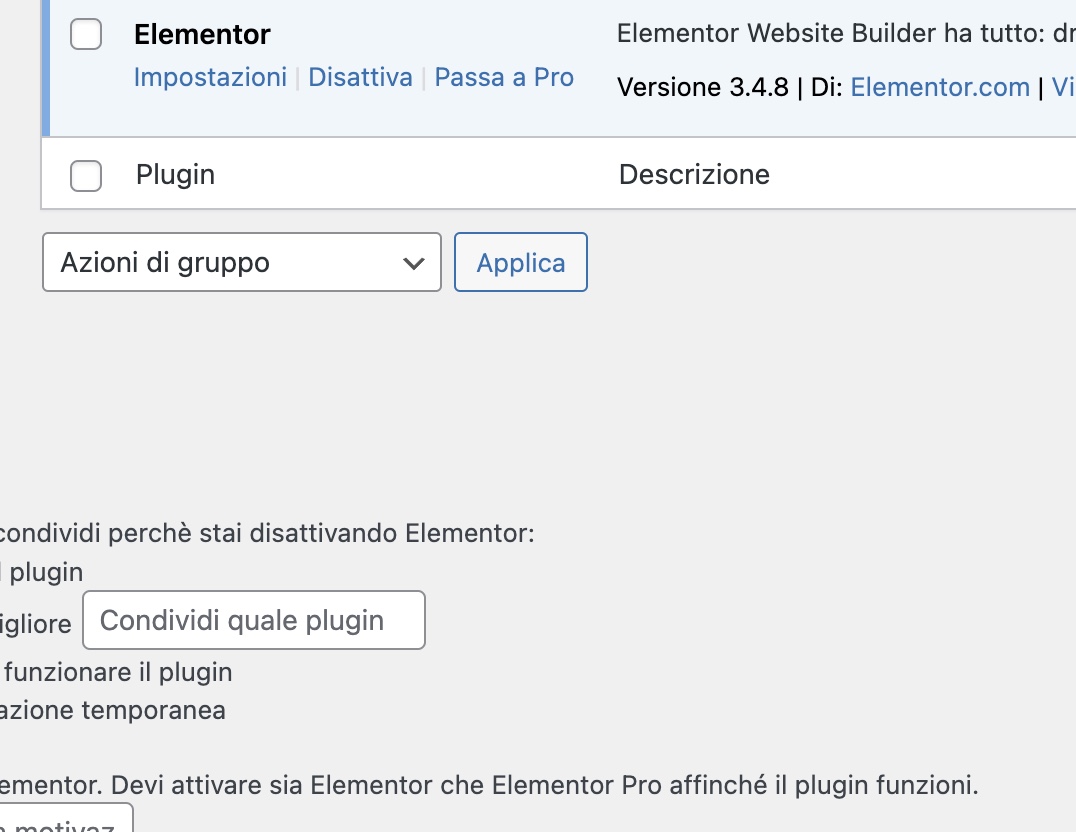Click the Versione 3.4.8 text
Image resolution: width=1076 pixels, height=832 pixels.
pos(700,88)
